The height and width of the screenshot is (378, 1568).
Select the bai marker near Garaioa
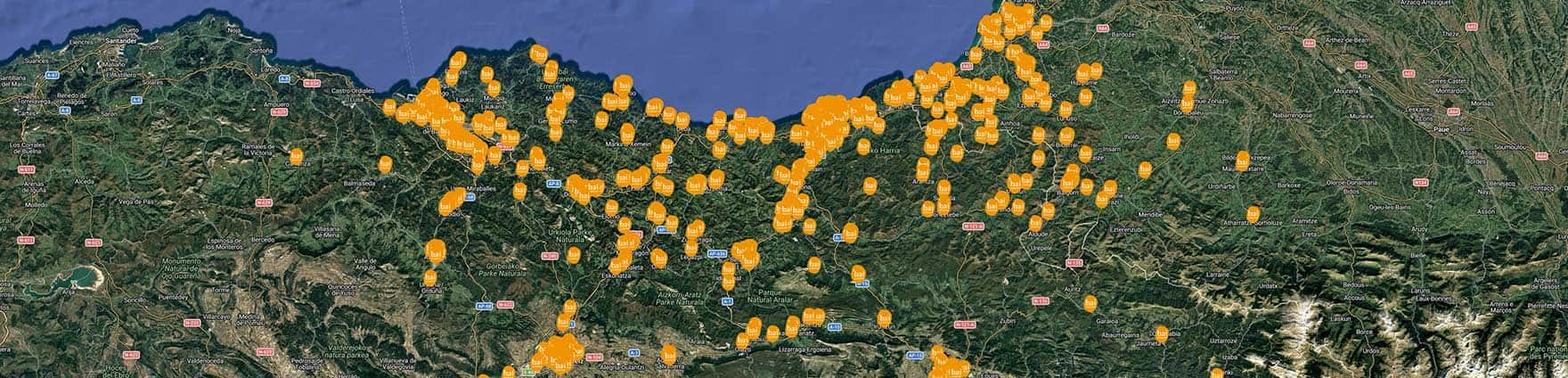[x=1090, y=302]
